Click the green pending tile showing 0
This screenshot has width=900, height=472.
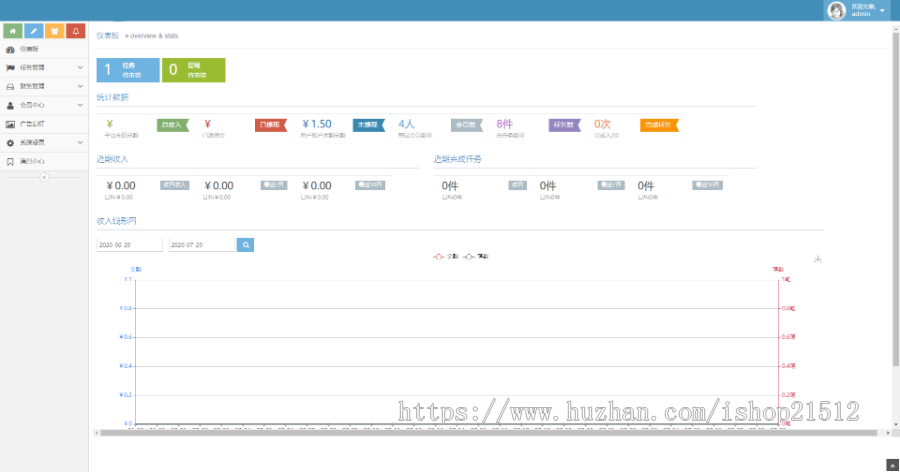192,70
